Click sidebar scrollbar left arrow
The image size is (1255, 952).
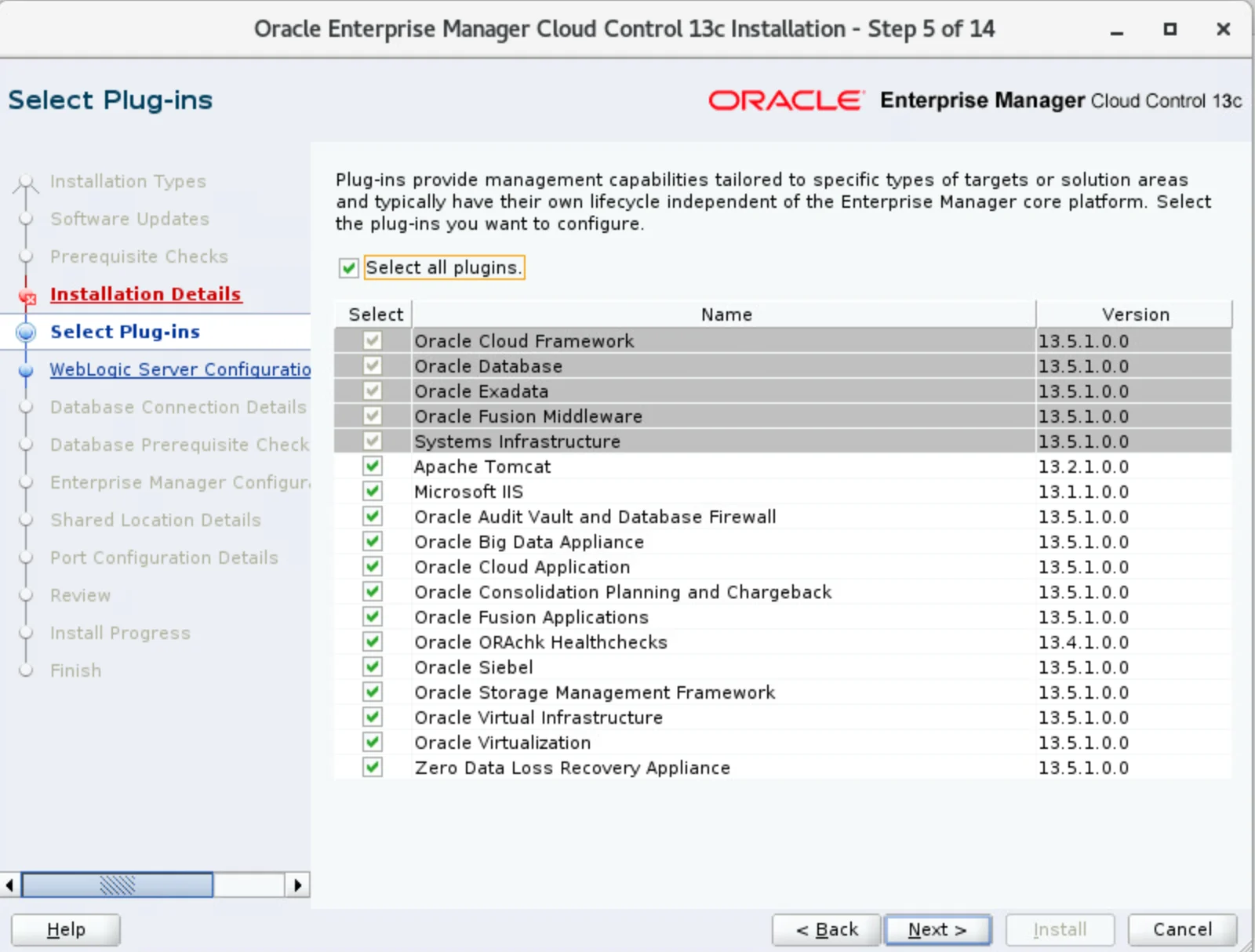9,885
